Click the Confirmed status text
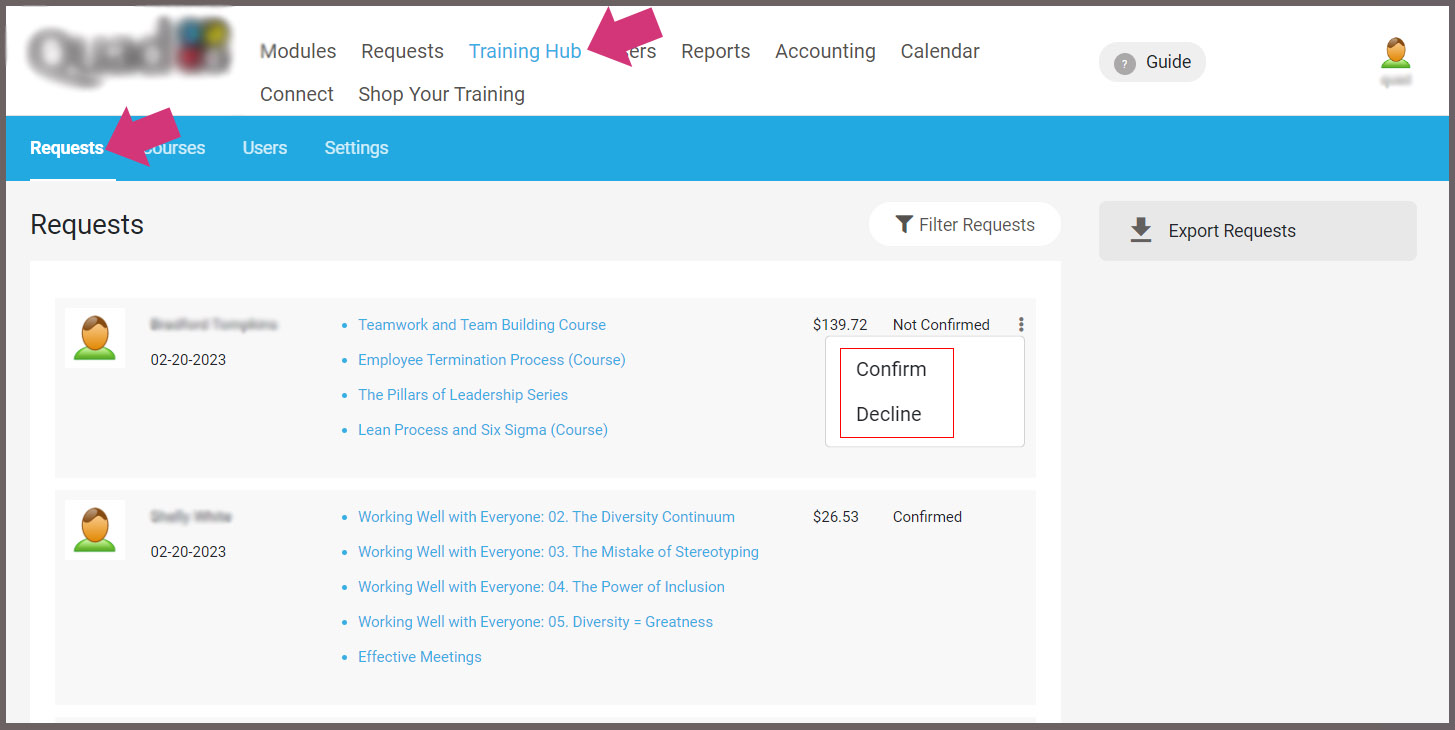 [x=927, y=517]
